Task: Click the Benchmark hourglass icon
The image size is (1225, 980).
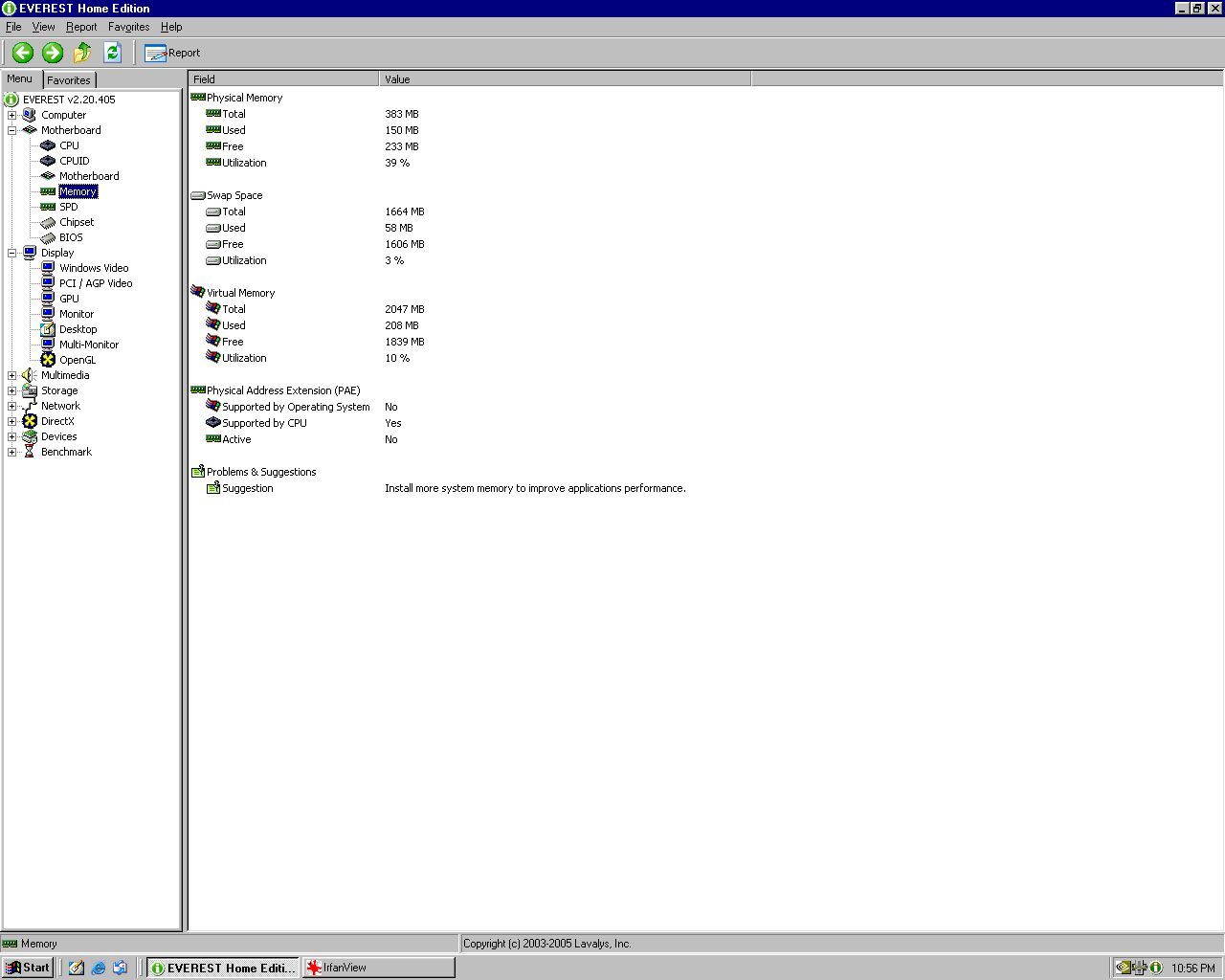Action: [30, 452]
